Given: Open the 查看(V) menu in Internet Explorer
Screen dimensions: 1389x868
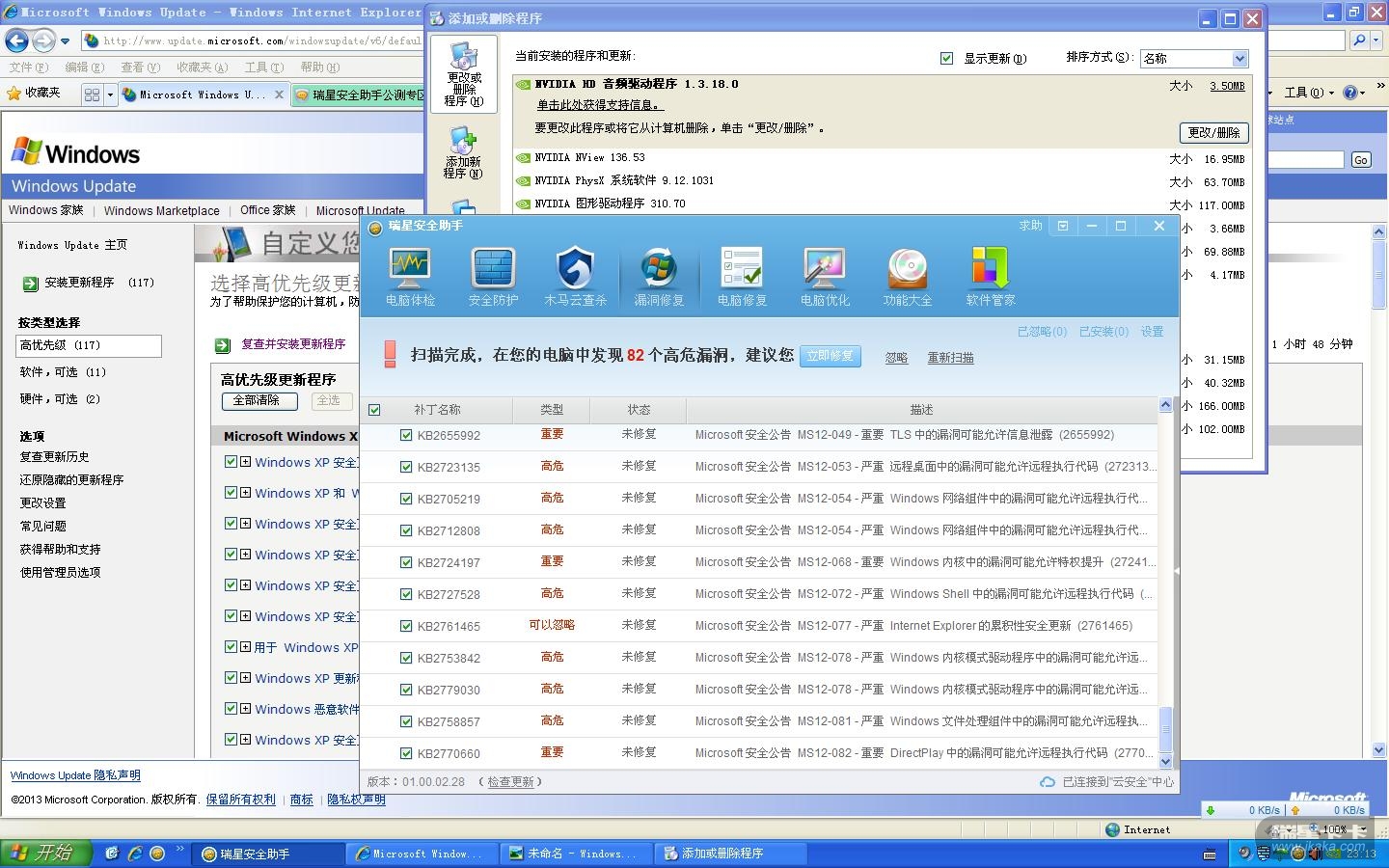Looking at the screenshot, I should 140,68.
